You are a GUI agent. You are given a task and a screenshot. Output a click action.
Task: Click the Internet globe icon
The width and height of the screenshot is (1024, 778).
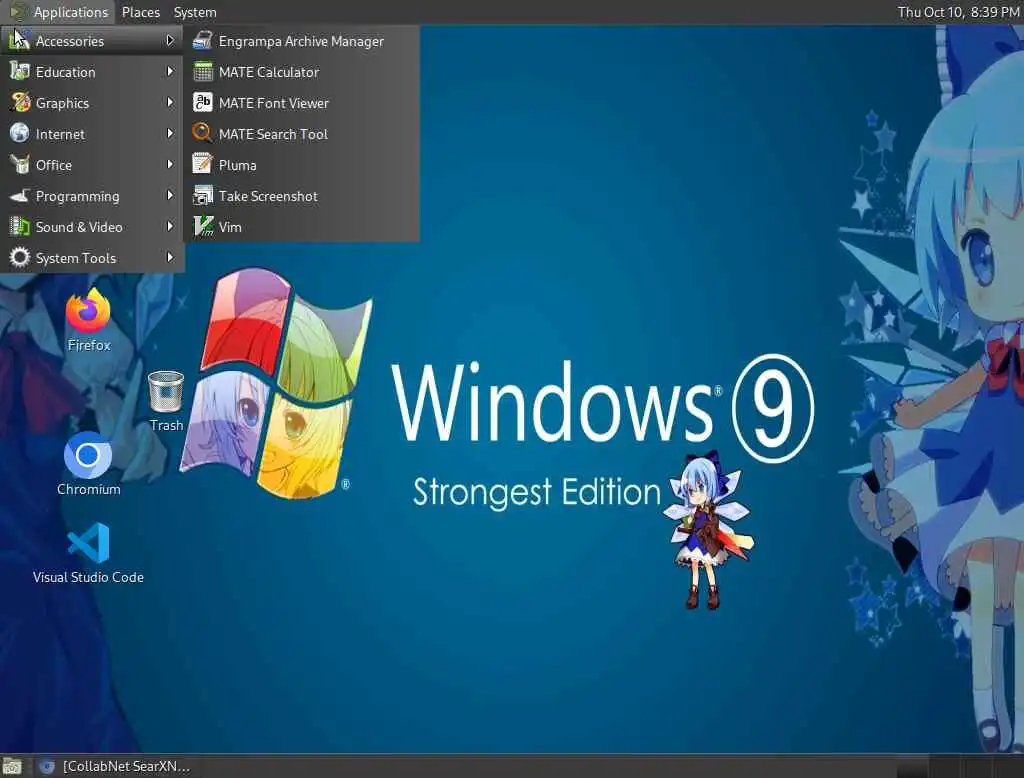point(20,133)
